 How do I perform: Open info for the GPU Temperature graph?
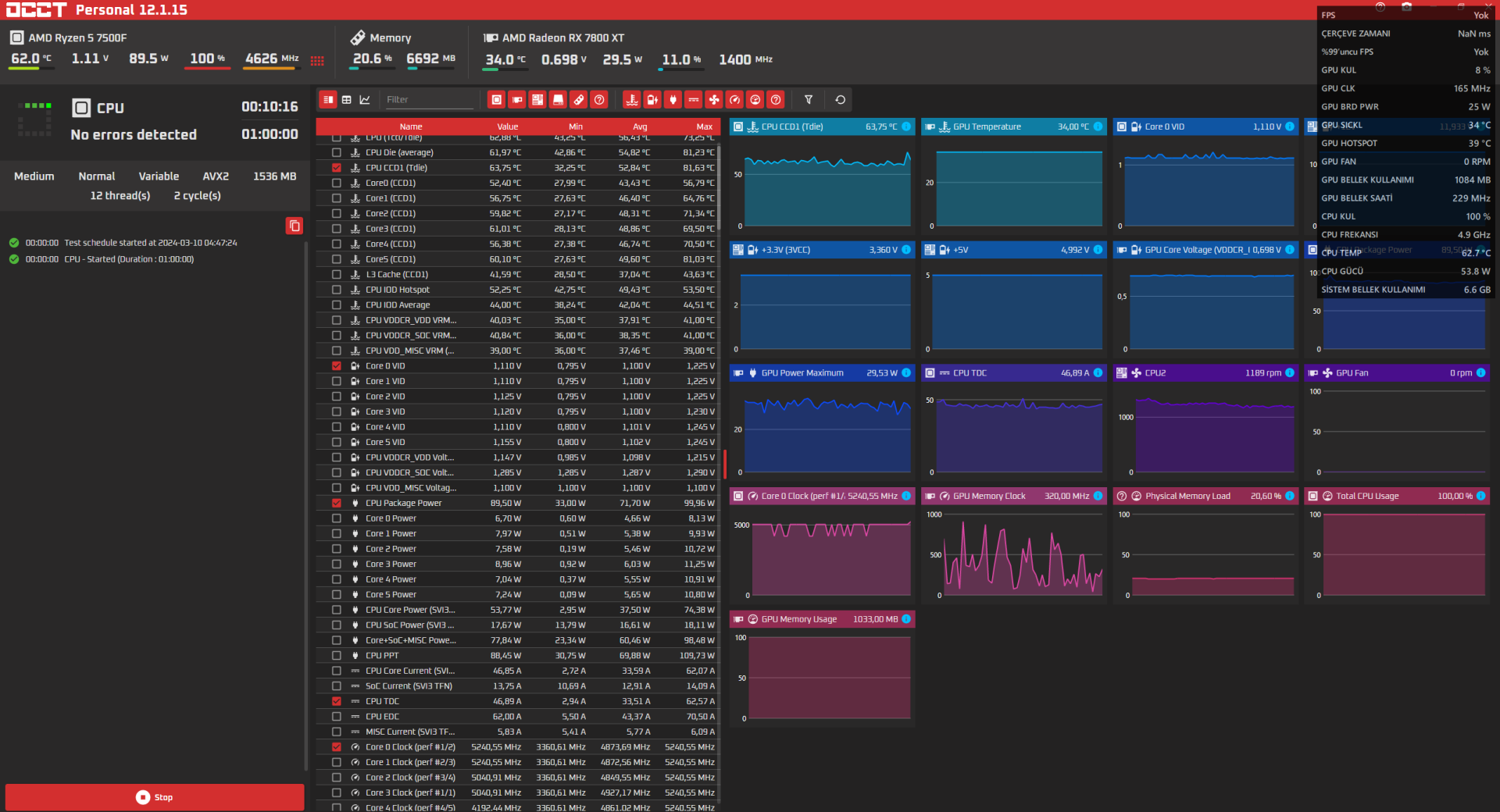pyautogui.click(x=1098, y=126)
